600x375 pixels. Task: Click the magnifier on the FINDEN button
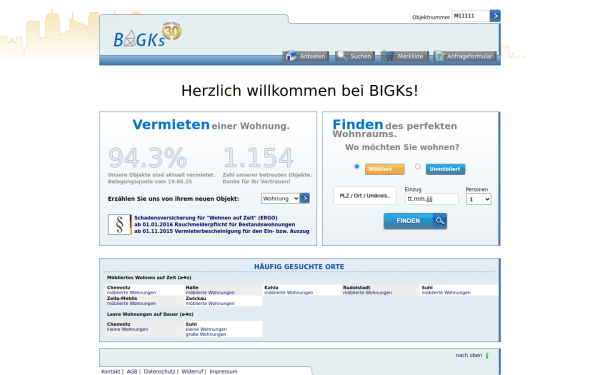(440, 221)
